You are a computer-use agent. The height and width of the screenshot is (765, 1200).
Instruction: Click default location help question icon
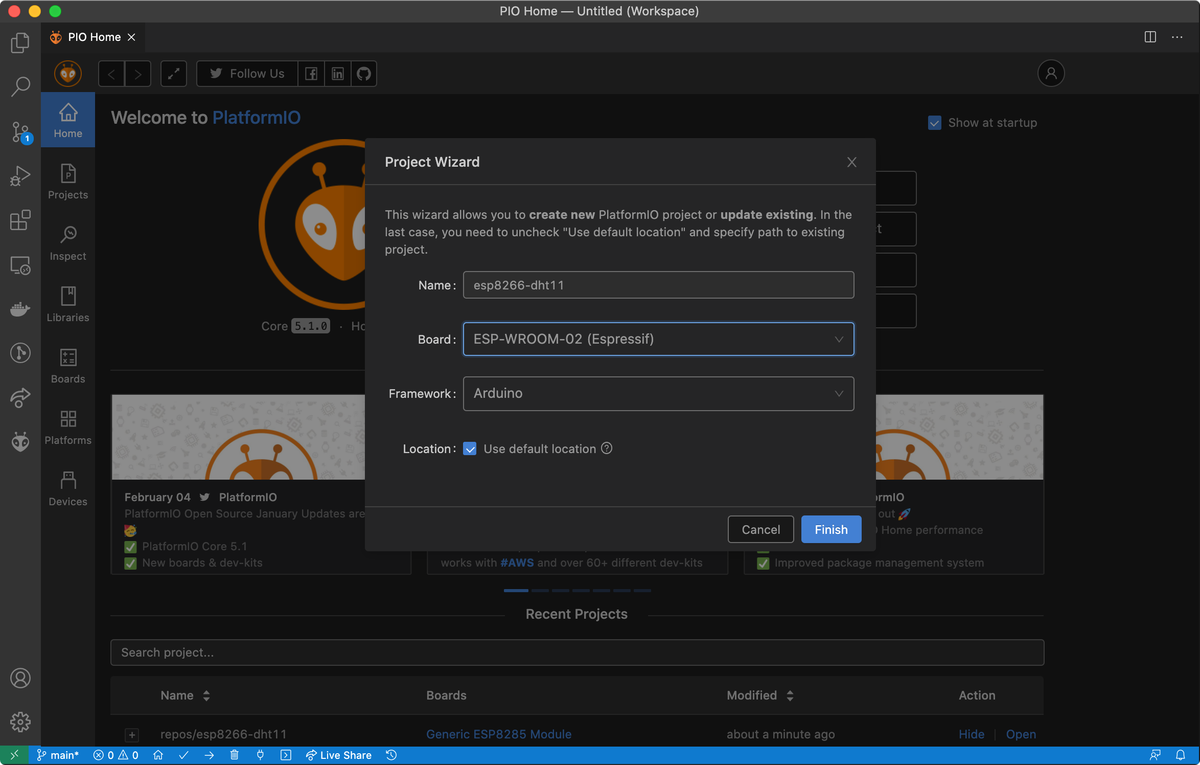[x=606, y=449]
